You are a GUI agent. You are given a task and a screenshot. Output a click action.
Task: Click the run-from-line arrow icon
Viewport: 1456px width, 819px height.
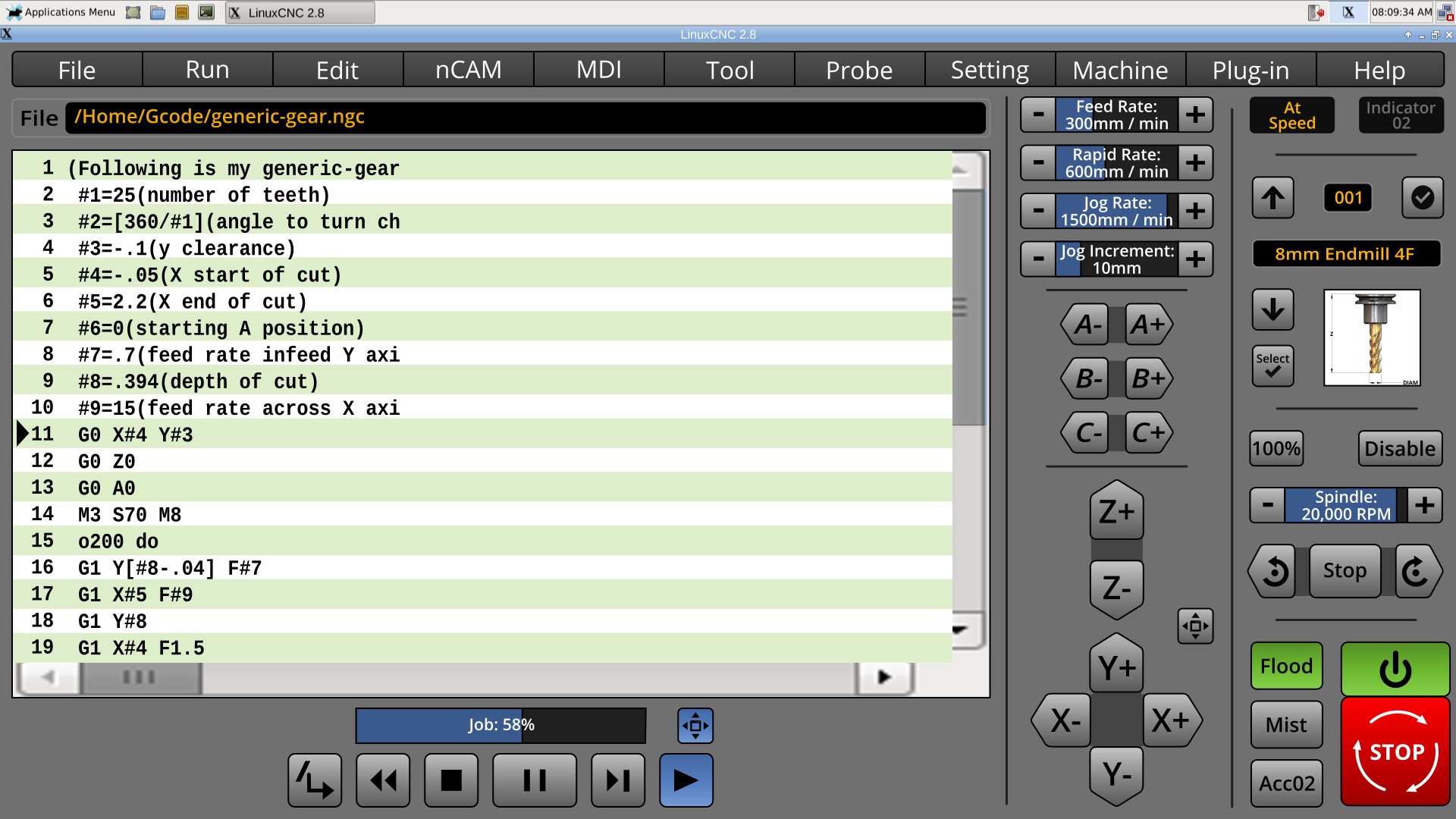point(315,780)
